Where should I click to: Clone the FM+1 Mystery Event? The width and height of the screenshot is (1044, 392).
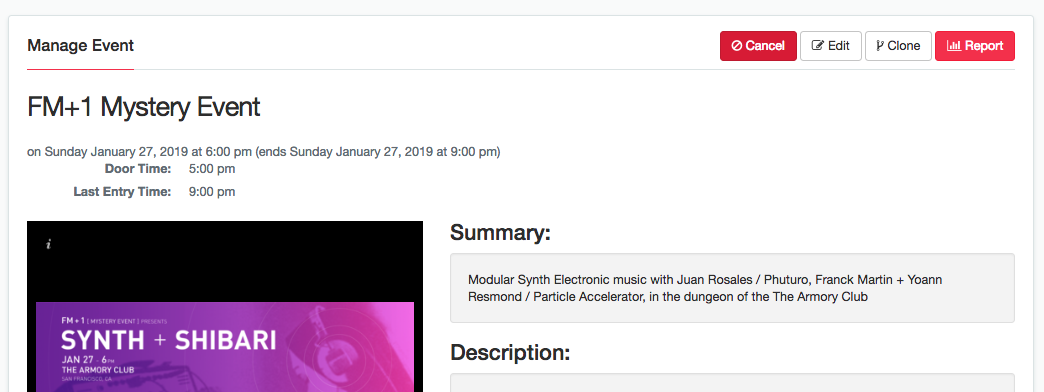898,46
